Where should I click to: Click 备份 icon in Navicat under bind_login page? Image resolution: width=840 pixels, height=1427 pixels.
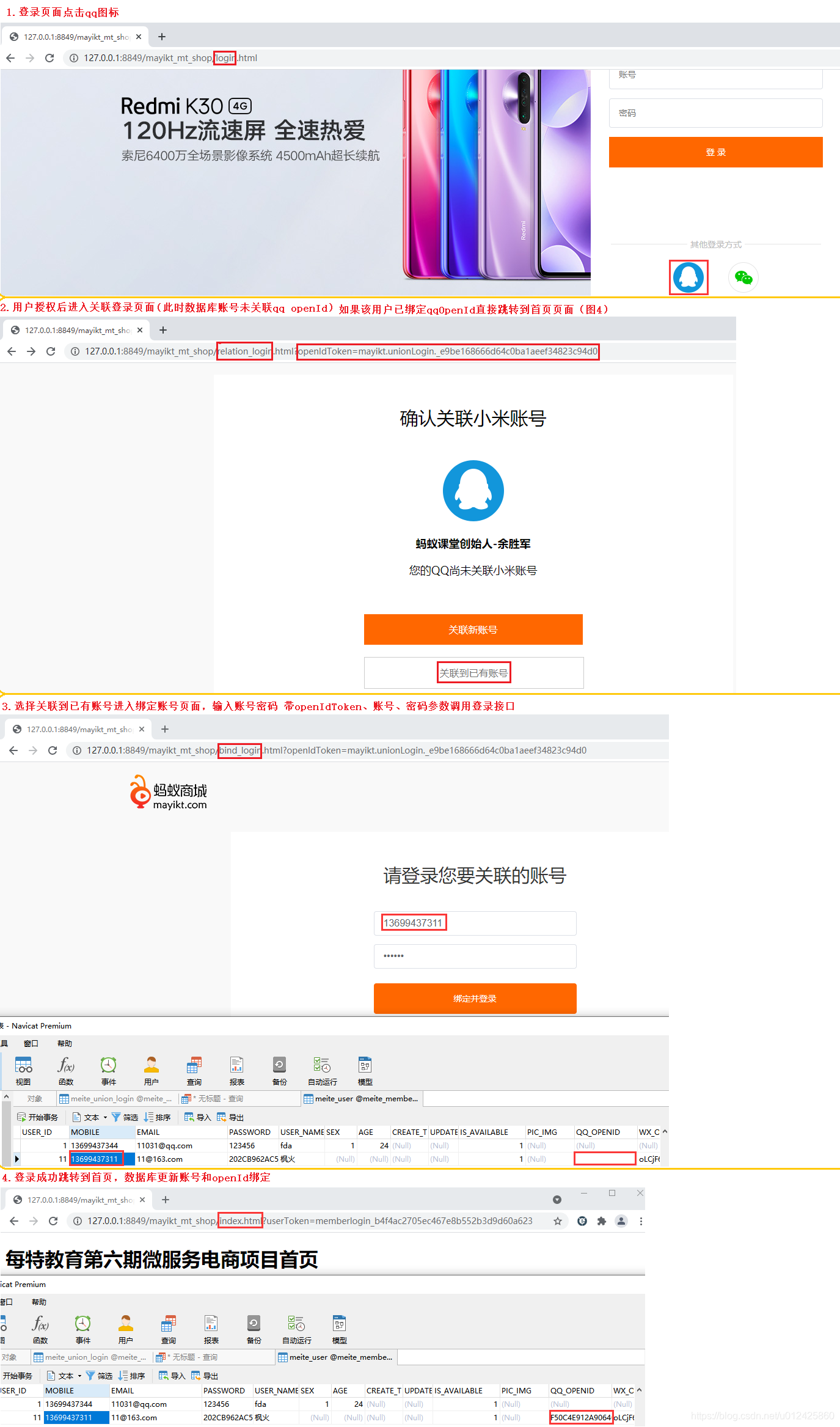pos(280,1071)
